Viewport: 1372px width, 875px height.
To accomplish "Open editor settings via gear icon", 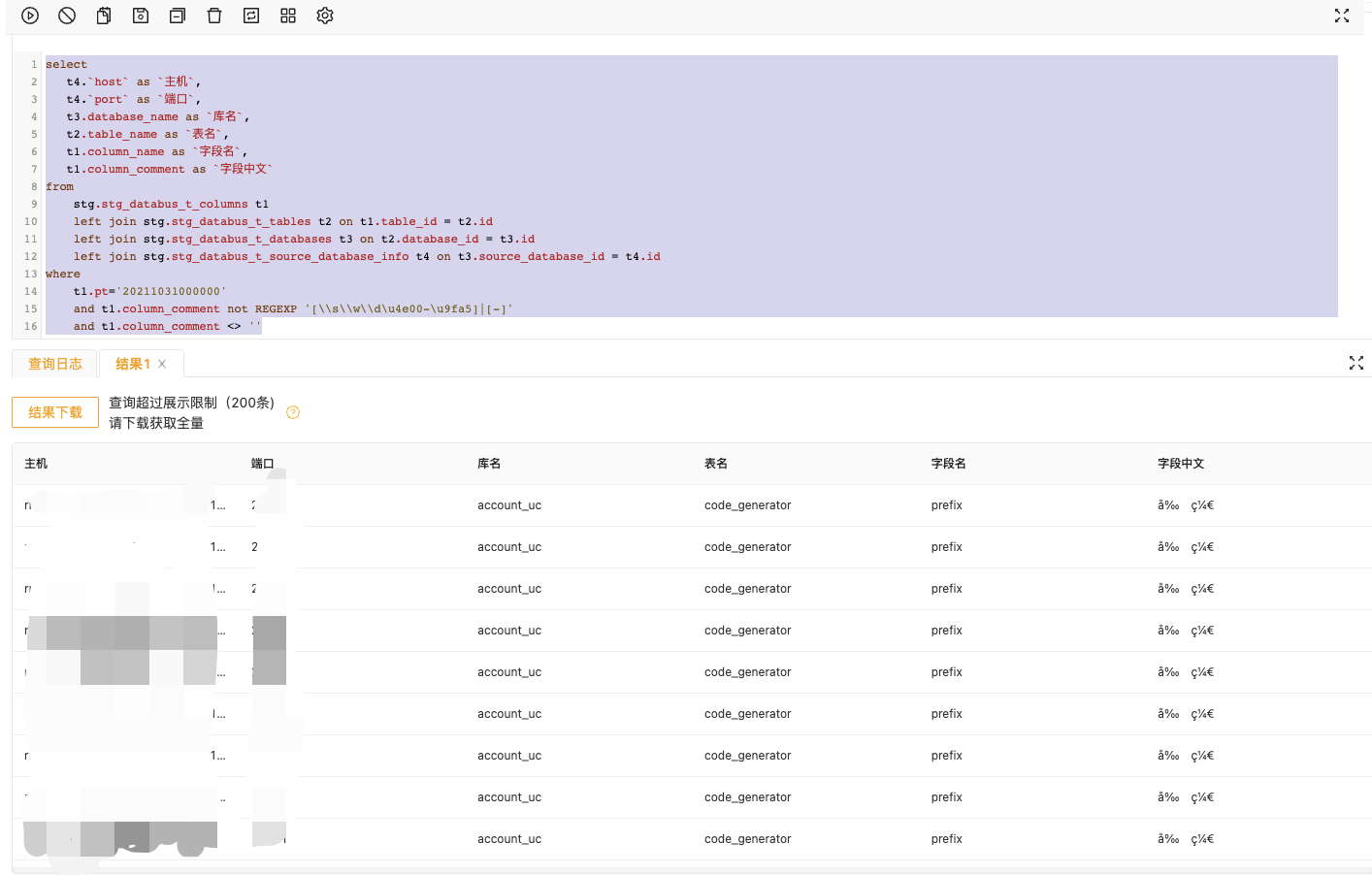I will click(x=325, y=16).
